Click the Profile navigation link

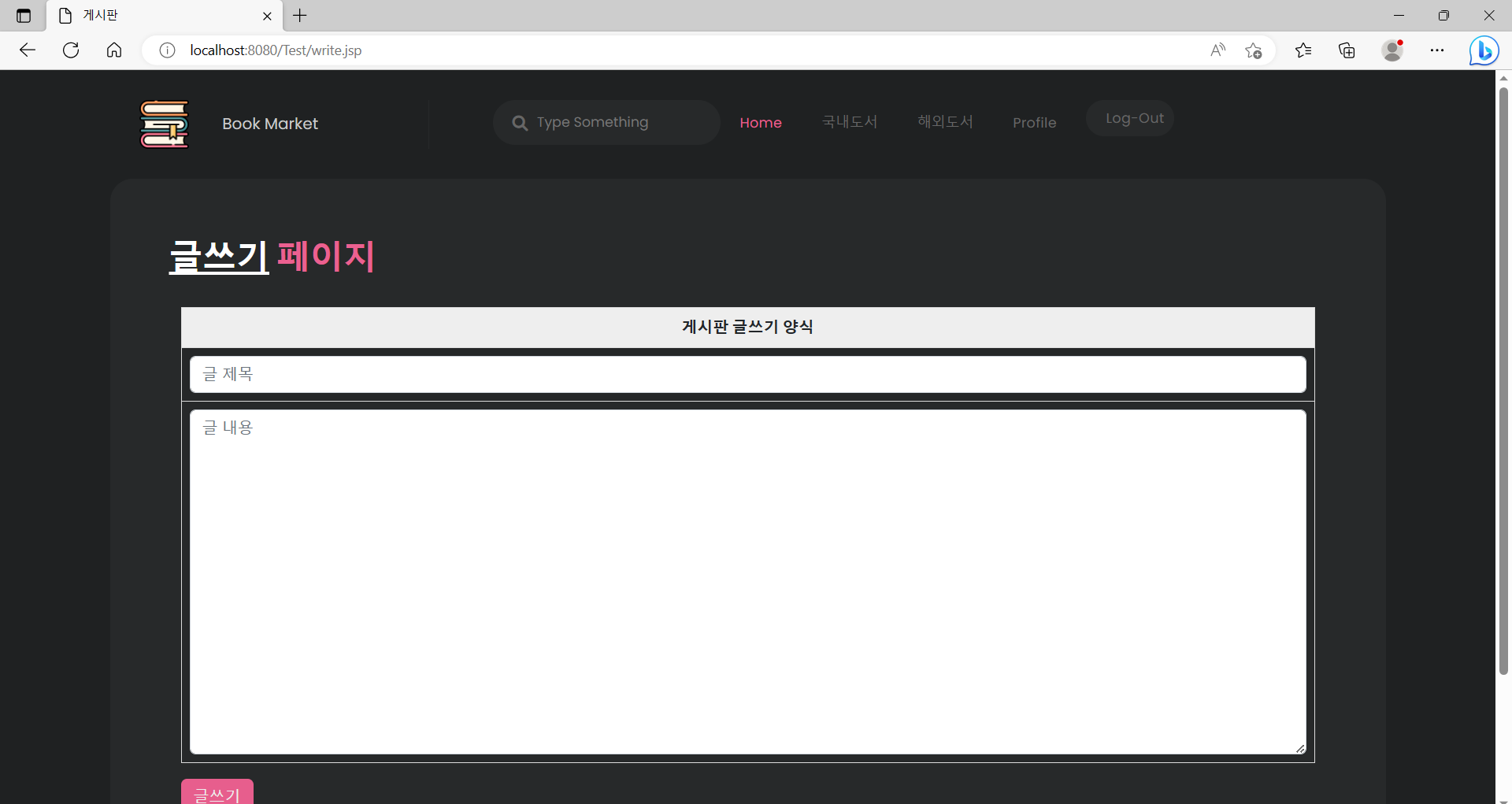click(1034, 123)
